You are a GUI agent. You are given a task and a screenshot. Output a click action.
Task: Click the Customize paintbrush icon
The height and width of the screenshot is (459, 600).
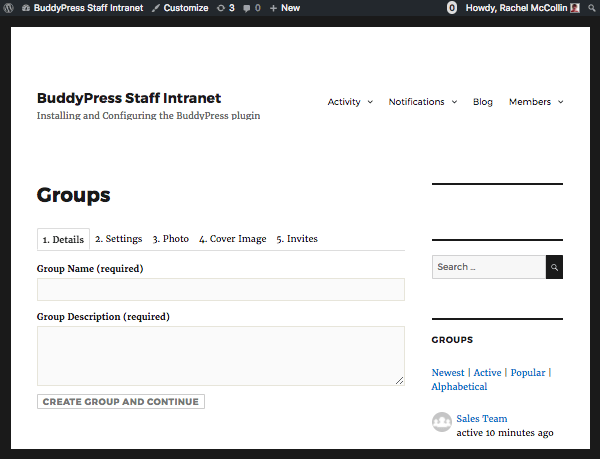(156, 8)
